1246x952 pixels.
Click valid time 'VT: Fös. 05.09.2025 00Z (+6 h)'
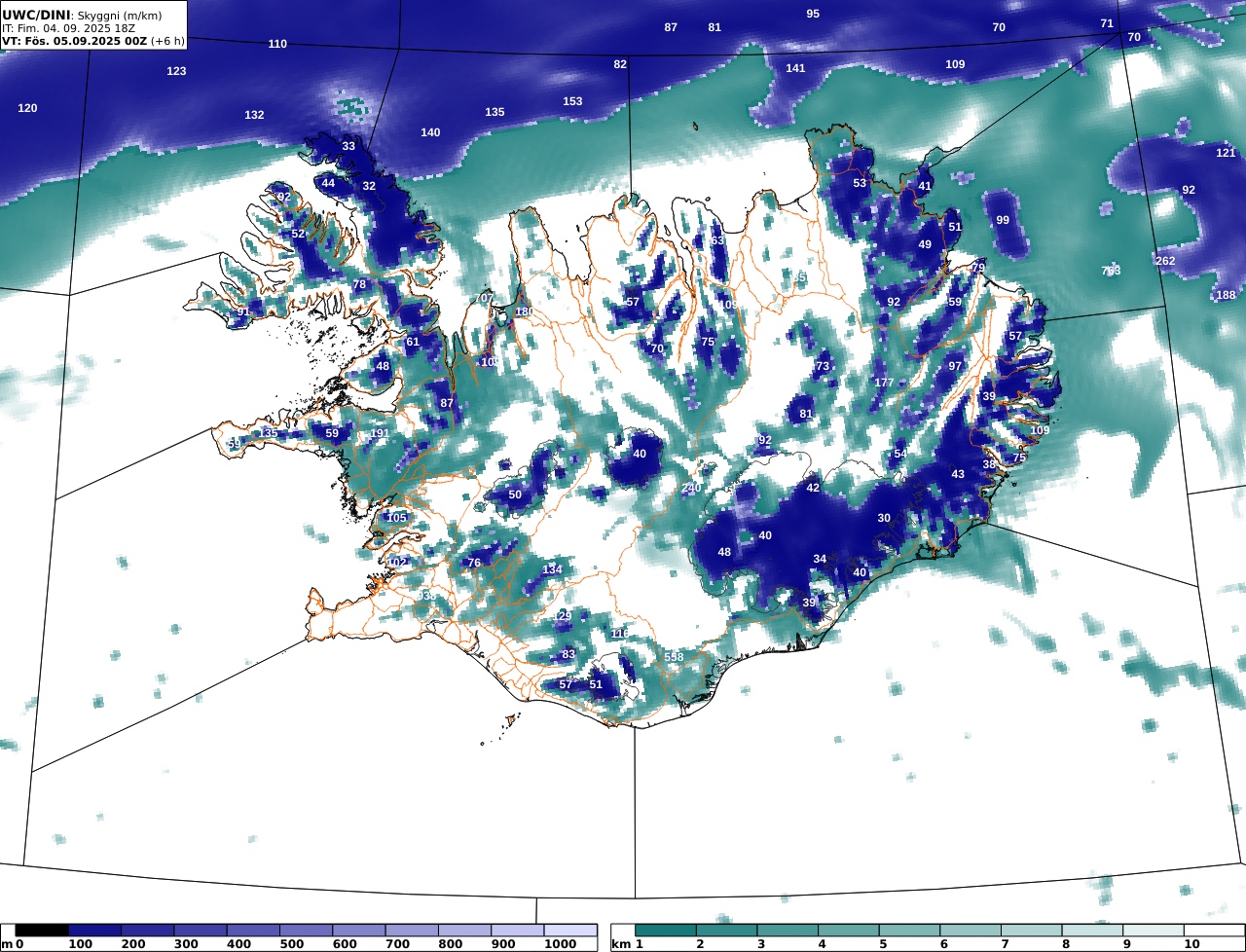point(92,42)
